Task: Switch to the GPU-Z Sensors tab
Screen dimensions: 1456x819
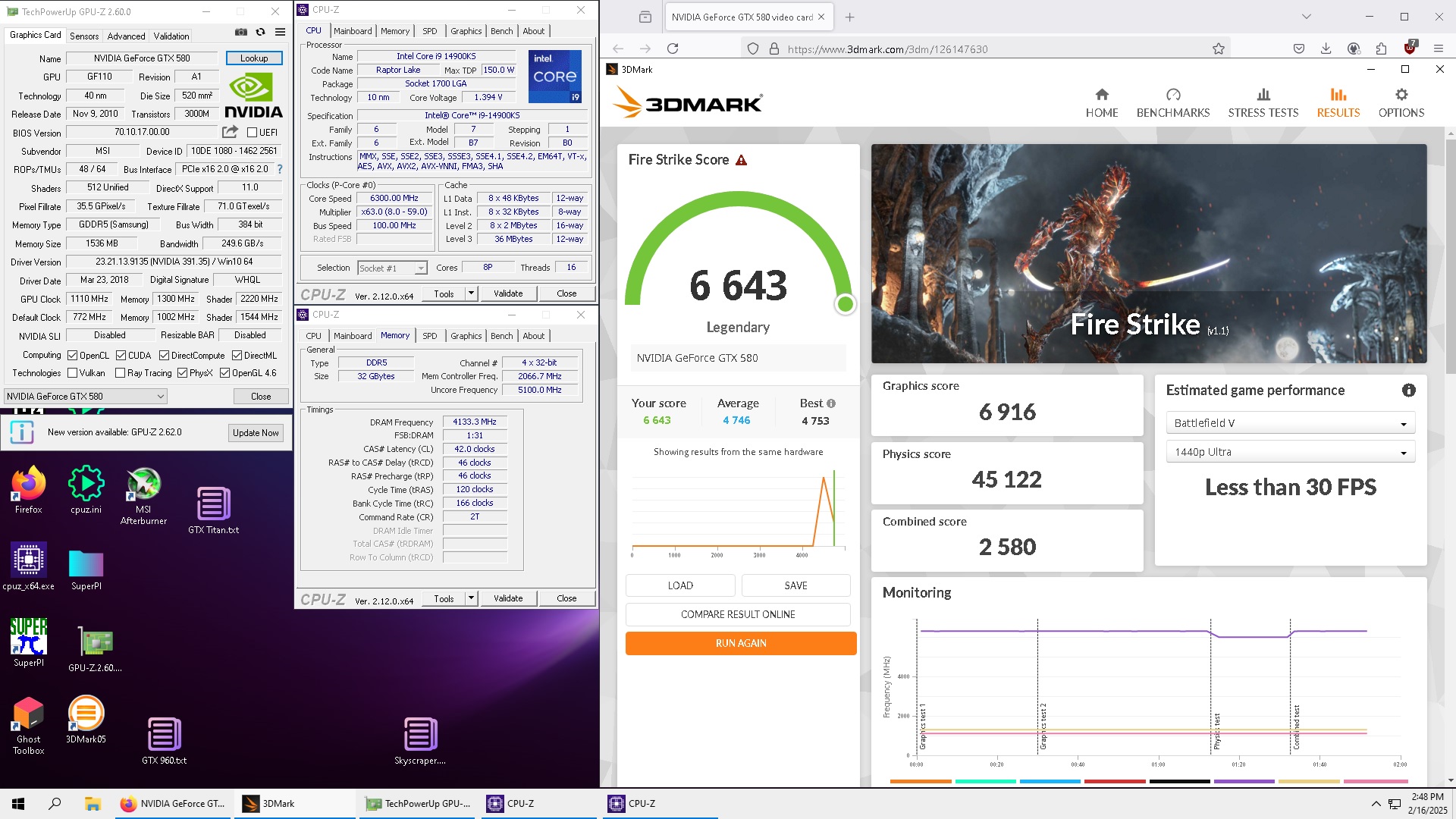Action: click(x=84, y=36)
